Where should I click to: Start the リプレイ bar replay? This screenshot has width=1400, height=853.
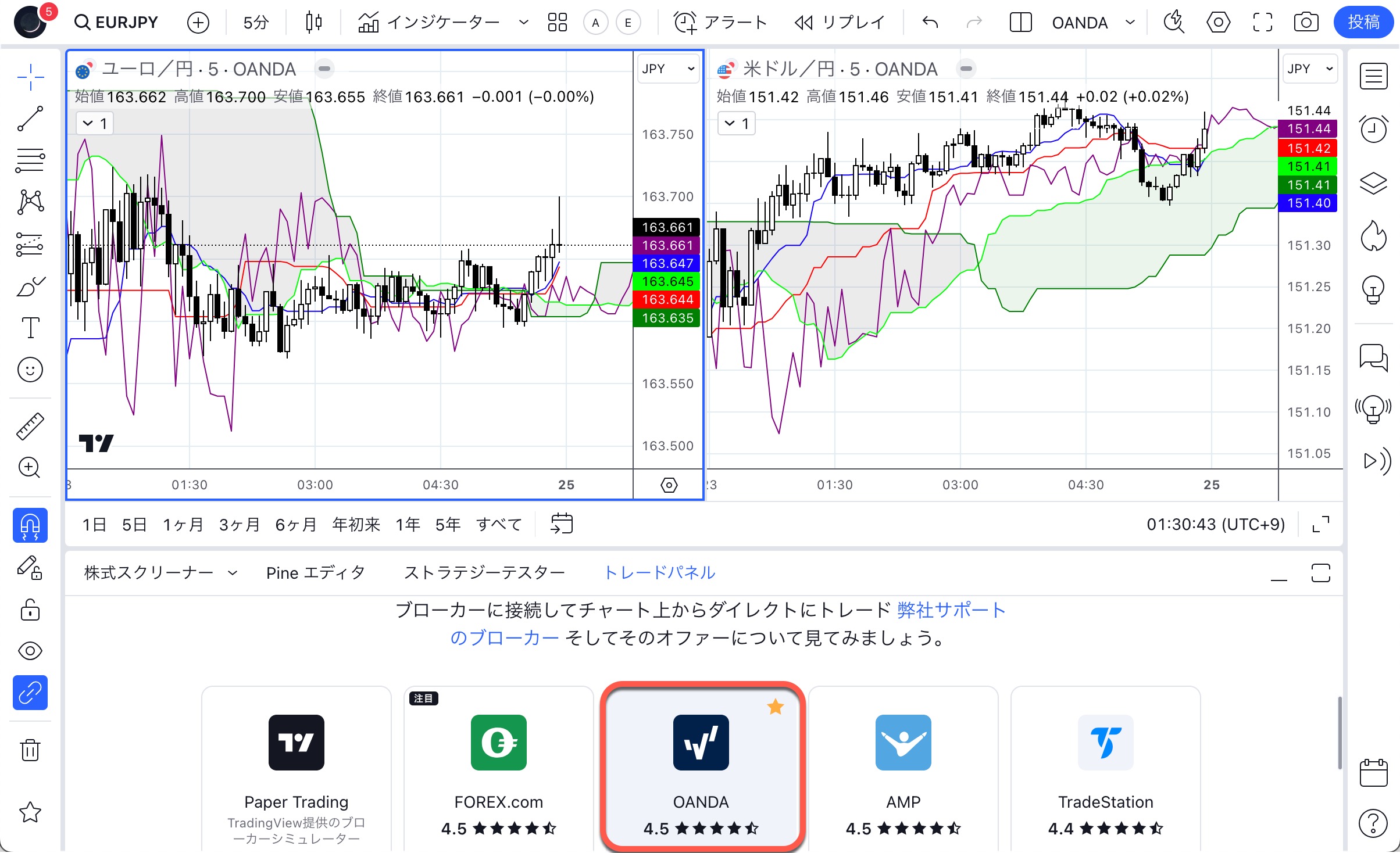point(840,23)
